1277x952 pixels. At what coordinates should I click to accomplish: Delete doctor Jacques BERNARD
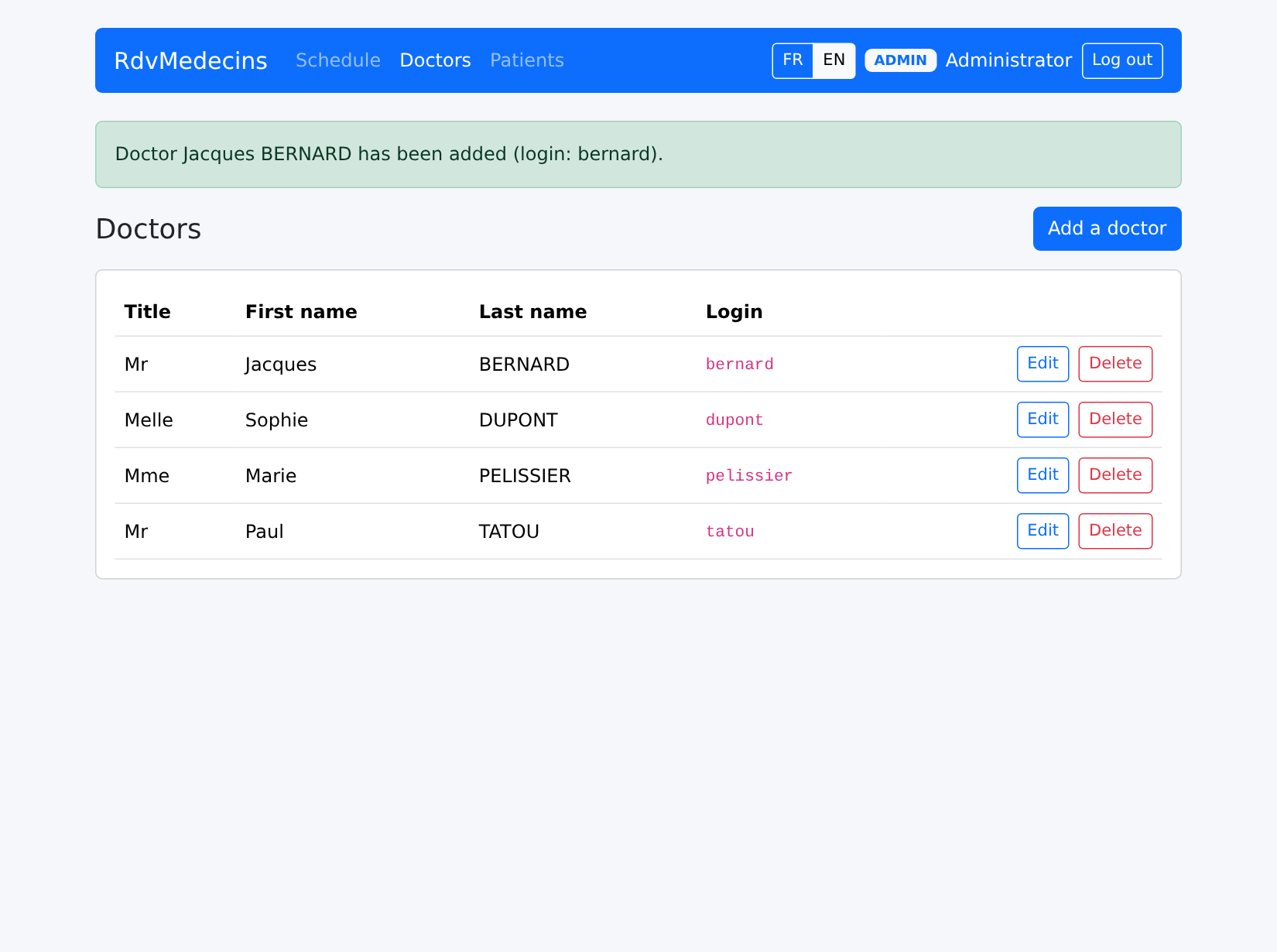click(1115, 364)
